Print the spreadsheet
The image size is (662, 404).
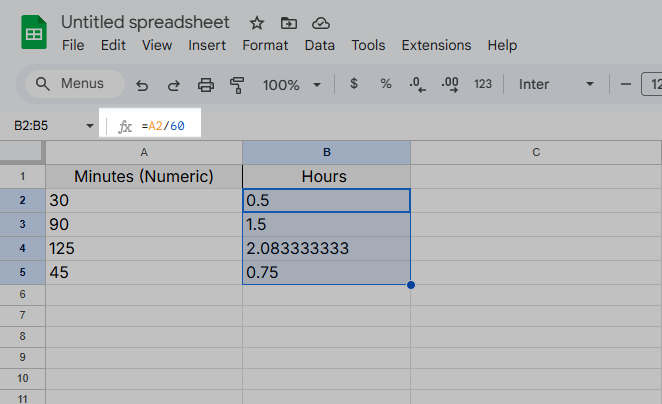206,85
